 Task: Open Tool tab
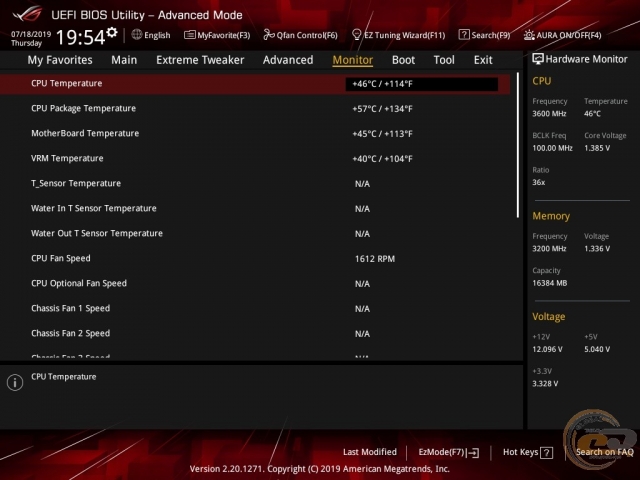click(444, 60)
